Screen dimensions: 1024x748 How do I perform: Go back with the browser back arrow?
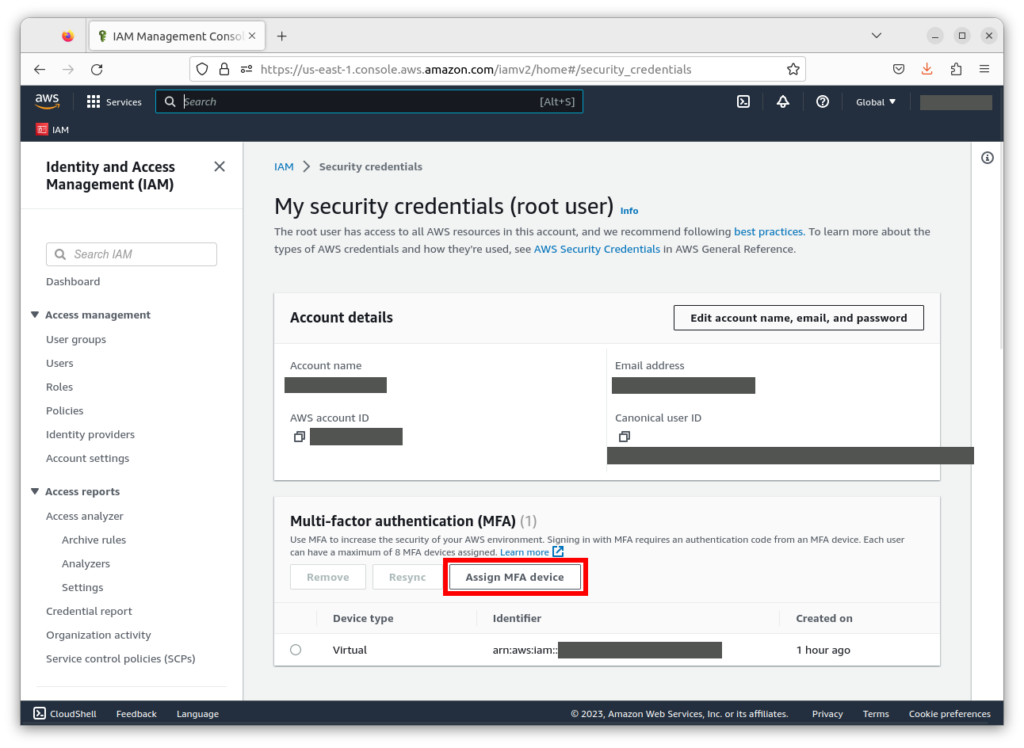[40, 69]
